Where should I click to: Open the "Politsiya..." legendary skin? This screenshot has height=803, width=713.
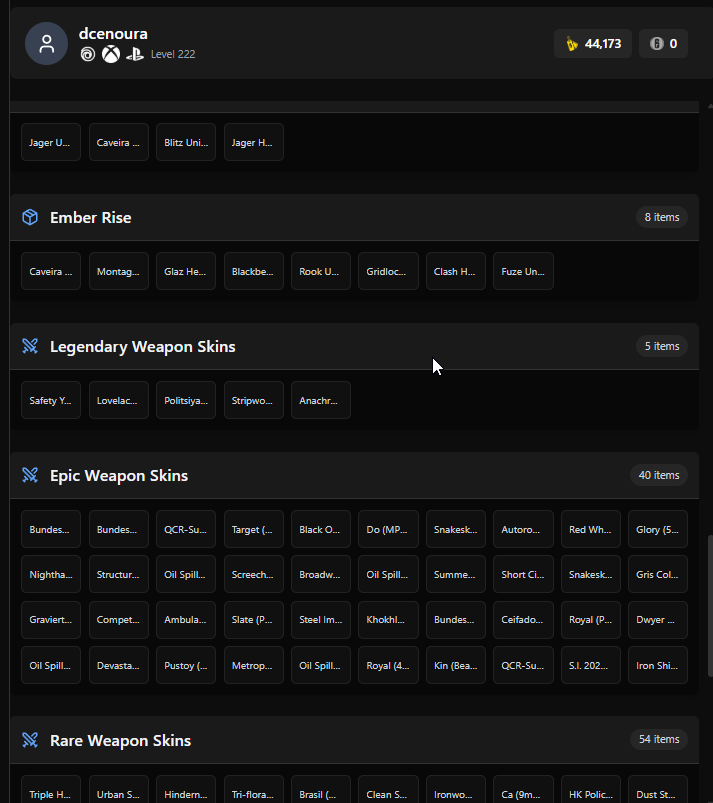tap(186, 400)
